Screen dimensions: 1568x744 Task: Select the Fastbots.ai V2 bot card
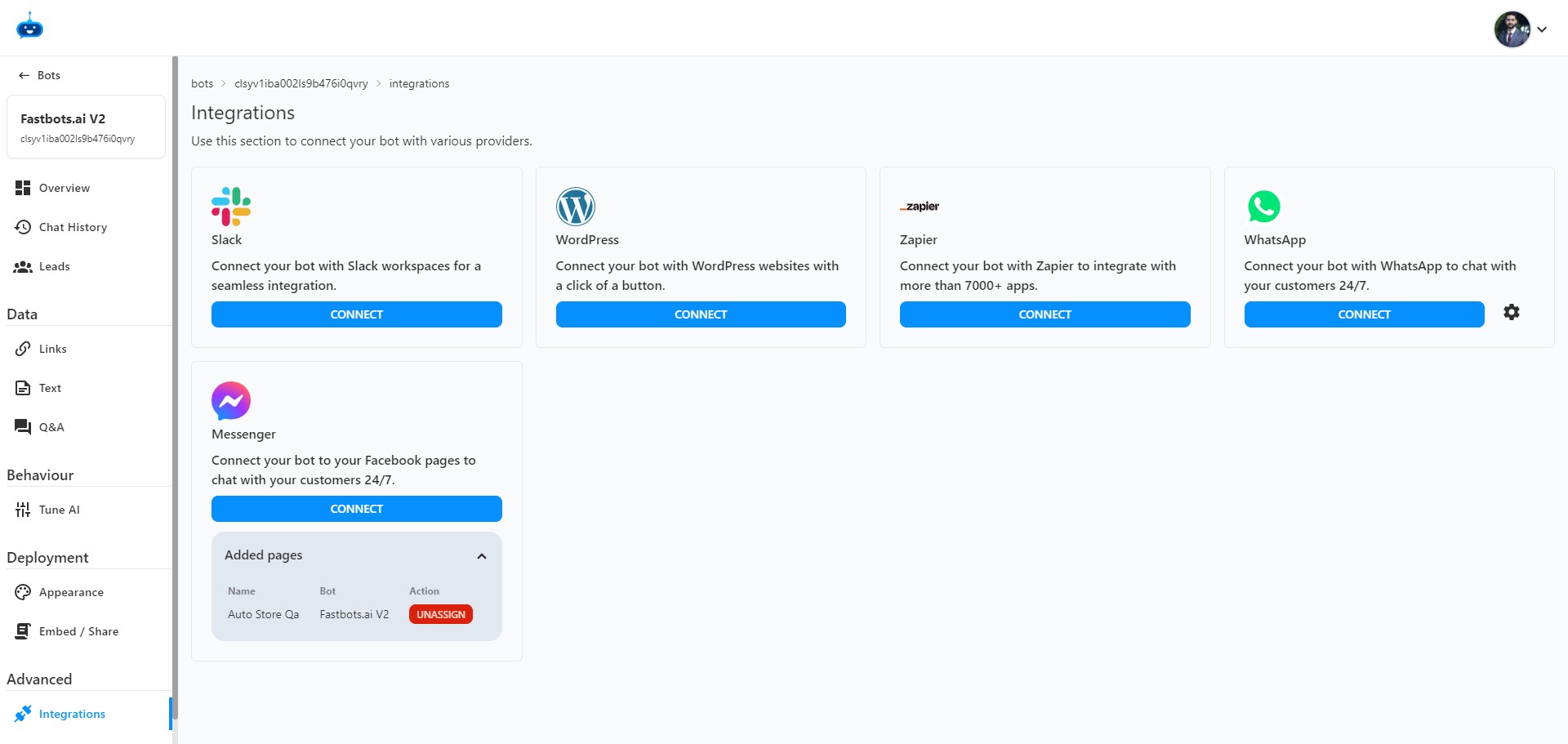(x=87, y=127)
